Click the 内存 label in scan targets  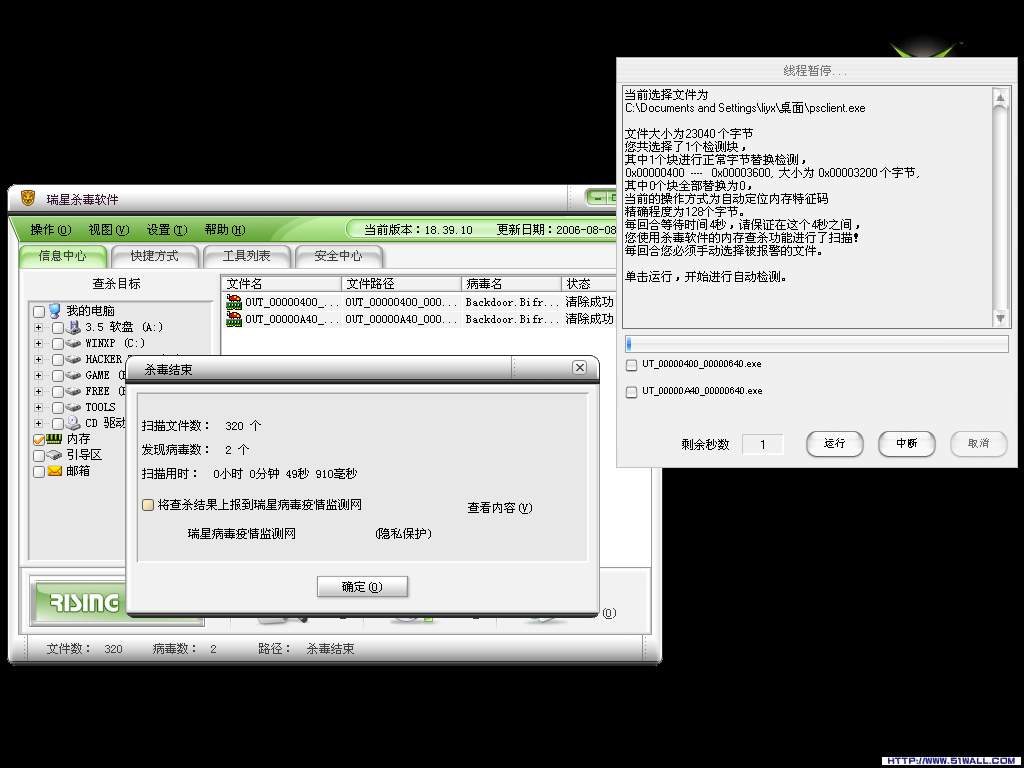coord(78,439)
